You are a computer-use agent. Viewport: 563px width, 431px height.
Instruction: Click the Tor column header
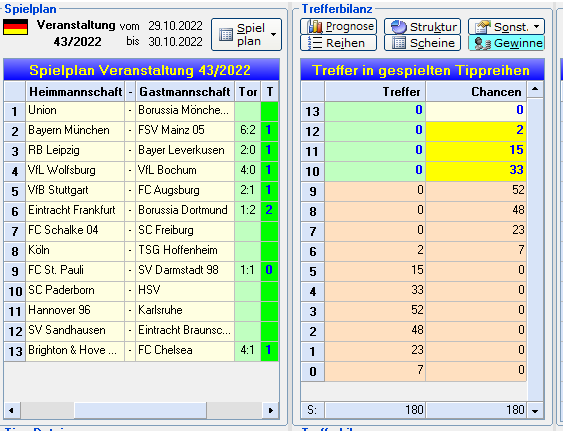tap(248, 92)
